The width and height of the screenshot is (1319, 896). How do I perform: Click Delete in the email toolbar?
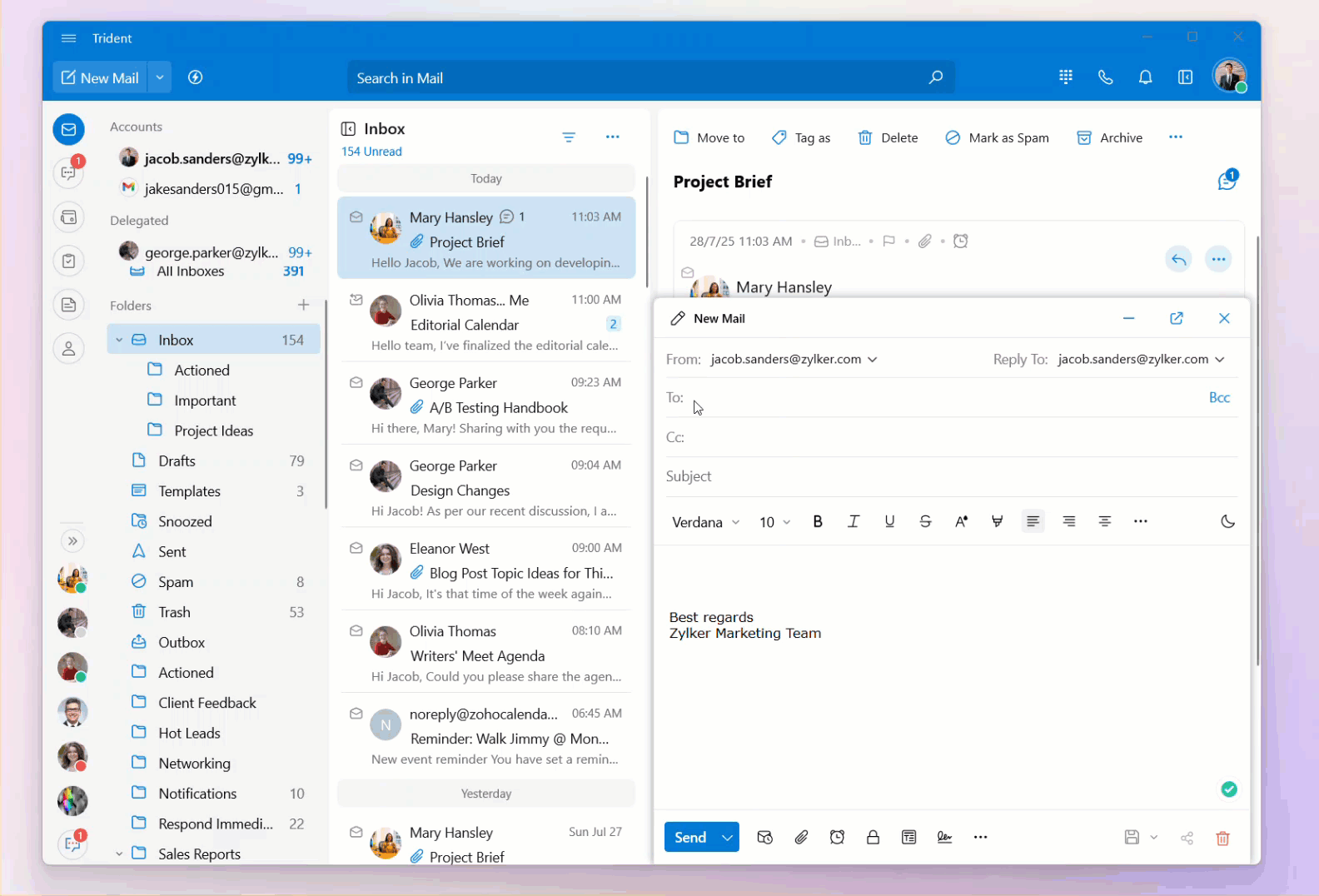pos(888,137)
